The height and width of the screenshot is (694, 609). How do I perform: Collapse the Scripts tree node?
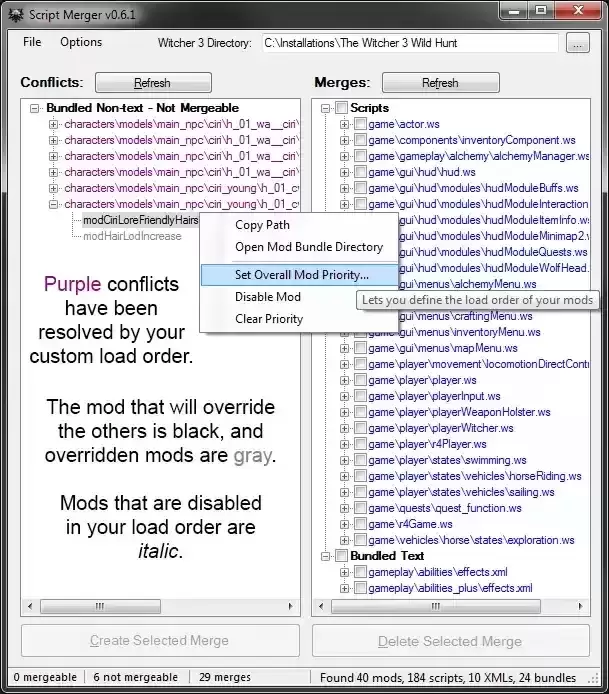pyautogui.click(x=326, y=108)
